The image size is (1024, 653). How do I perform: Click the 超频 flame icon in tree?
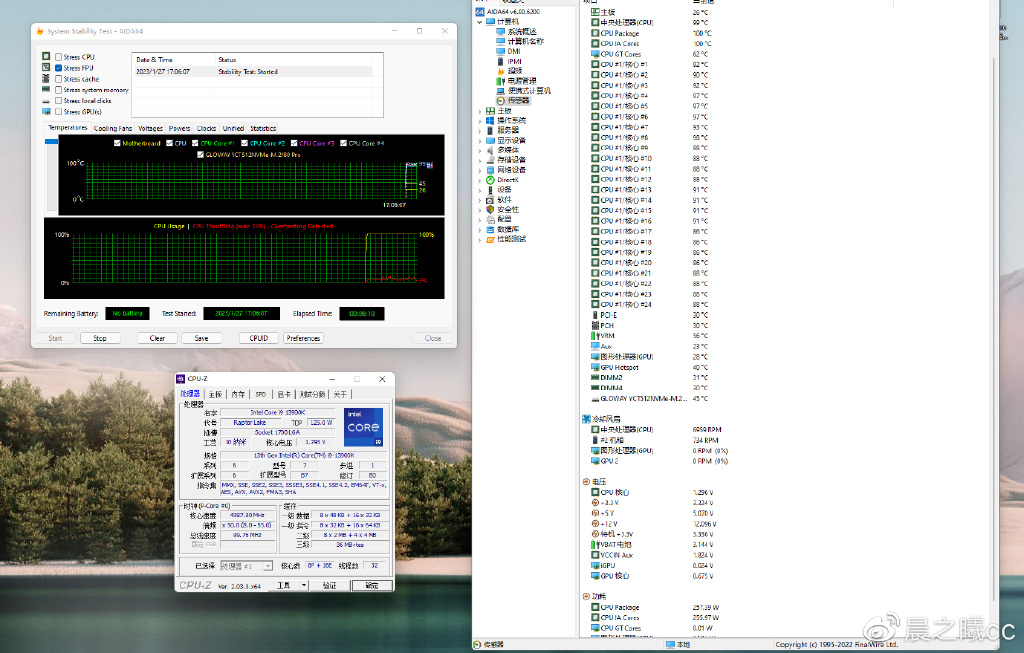pos(501,71)
